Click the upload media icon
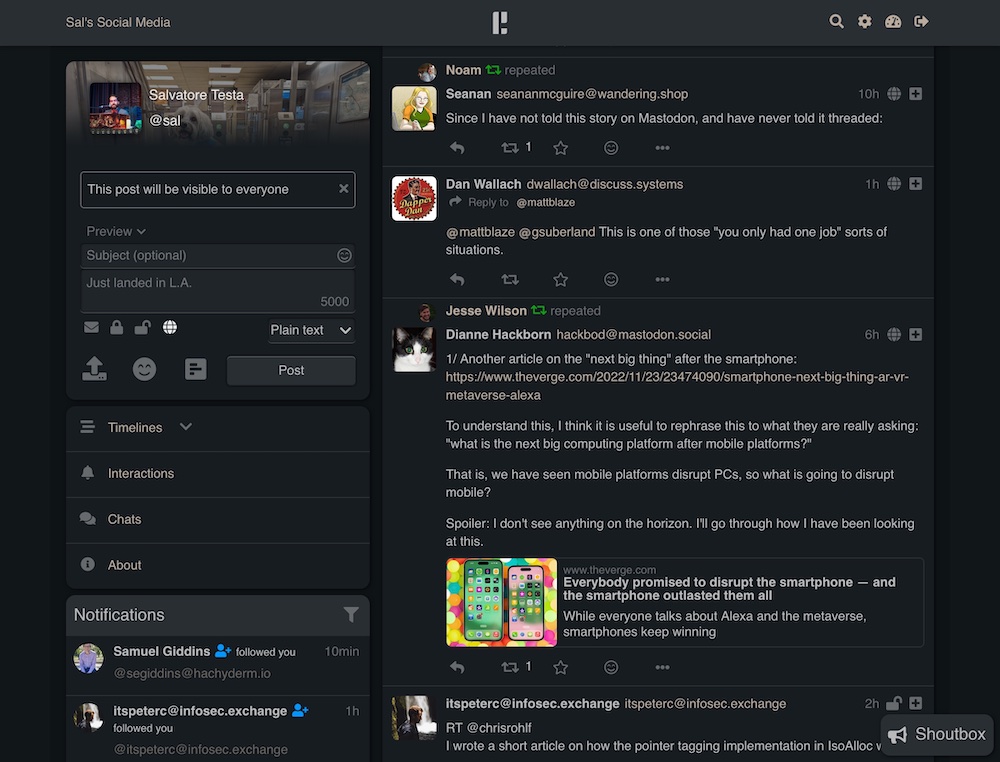1000x762 pixels. pyautogui.click(x=94, y=370)
